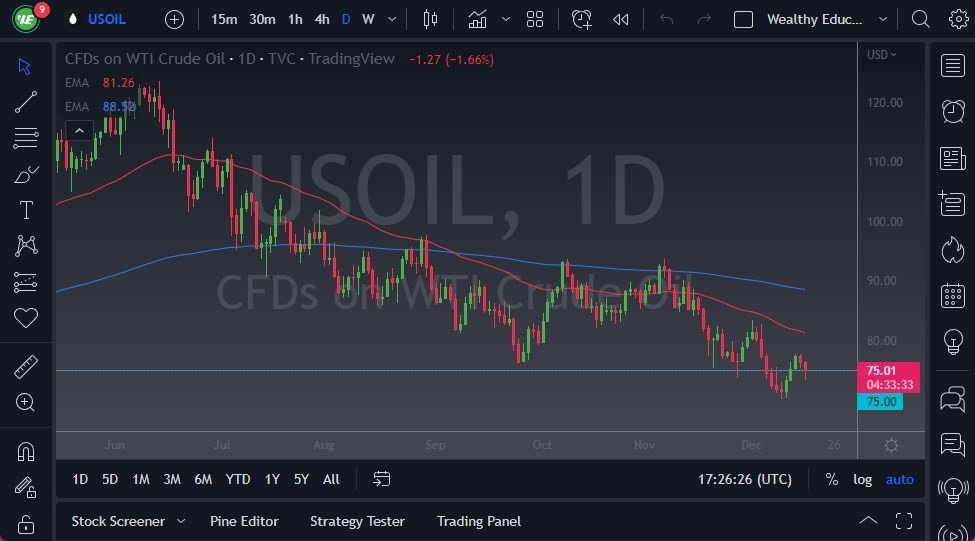Select the 1M date range
975x541 pixels.
(x=141, y=479)
